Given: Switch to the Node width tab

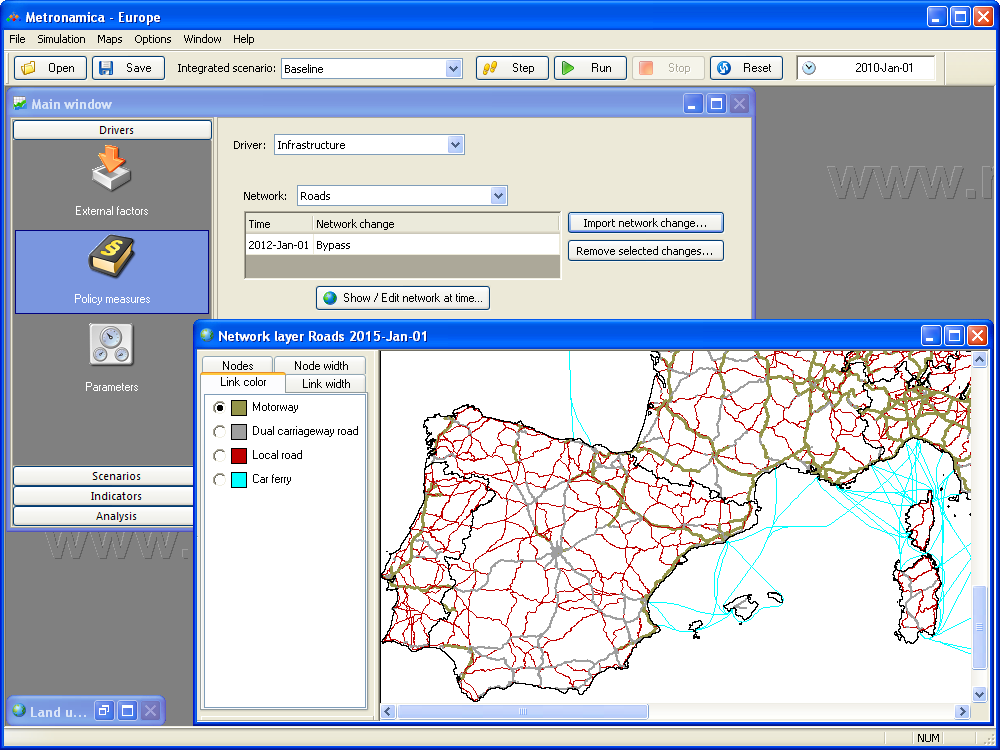Looking at the screenshot, I should click(x=320, y=365).
